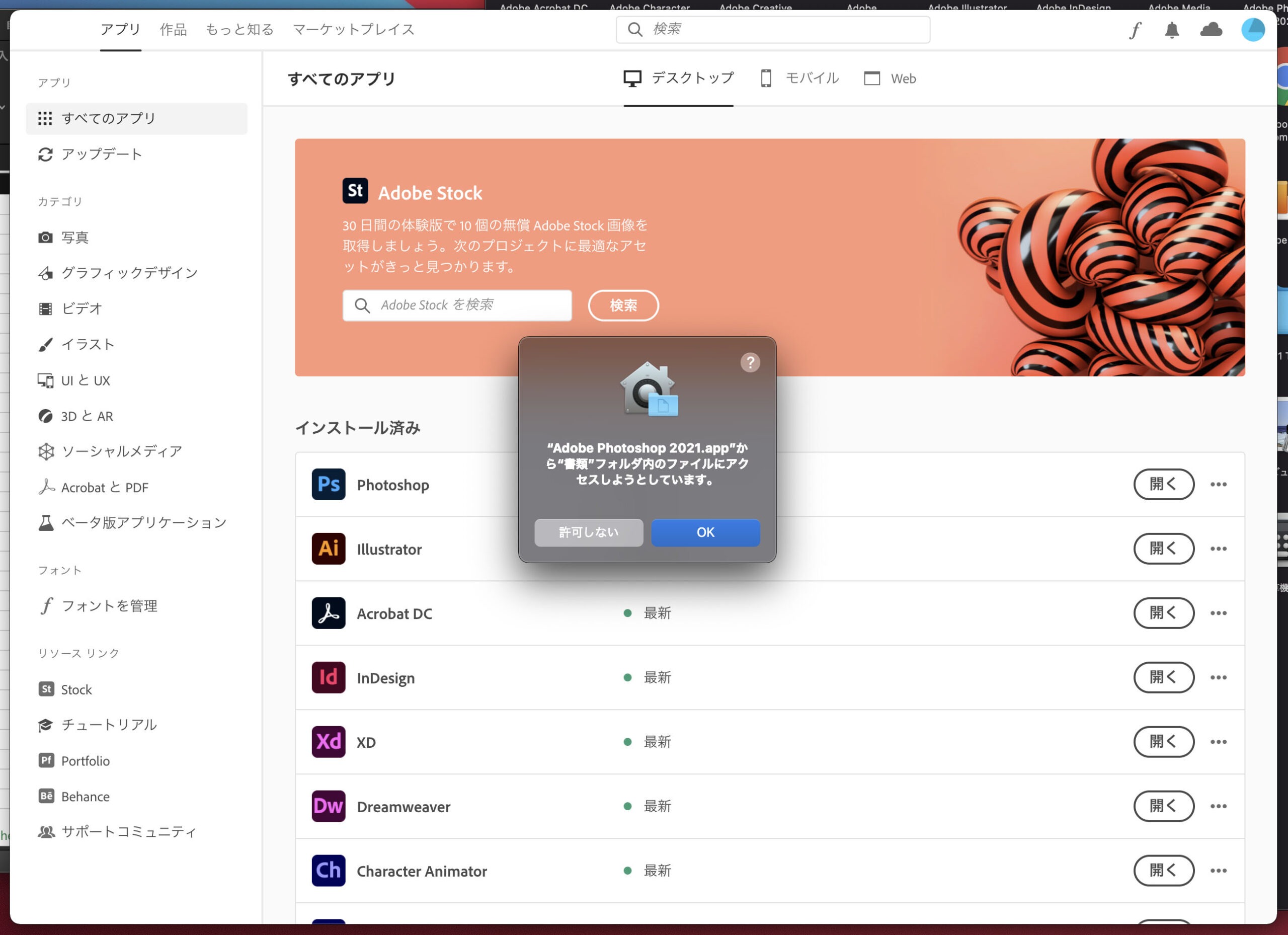Click 開く button for InDesign

click(1163, 677)
